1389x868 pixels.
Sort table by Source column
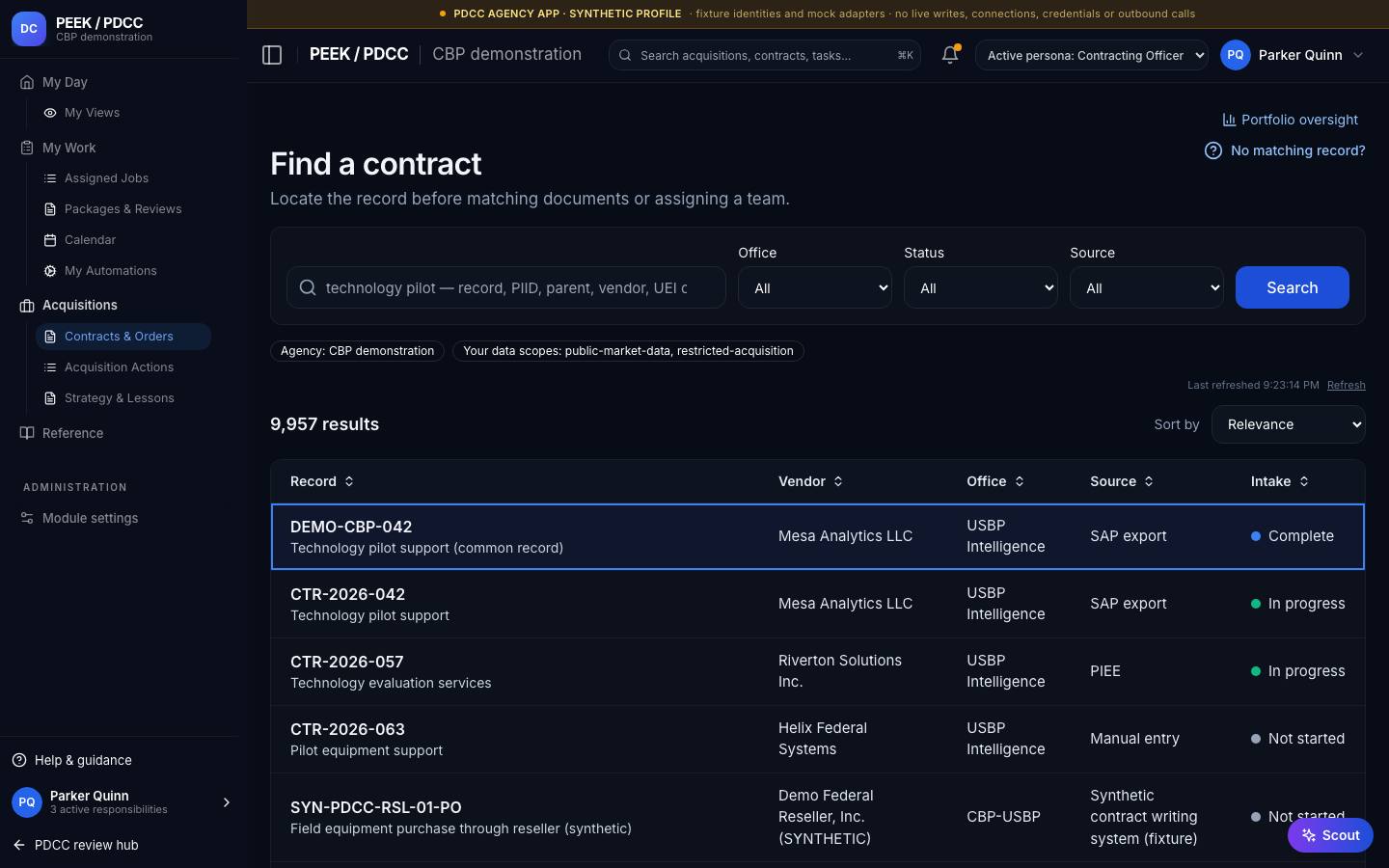pos(1122,481)
